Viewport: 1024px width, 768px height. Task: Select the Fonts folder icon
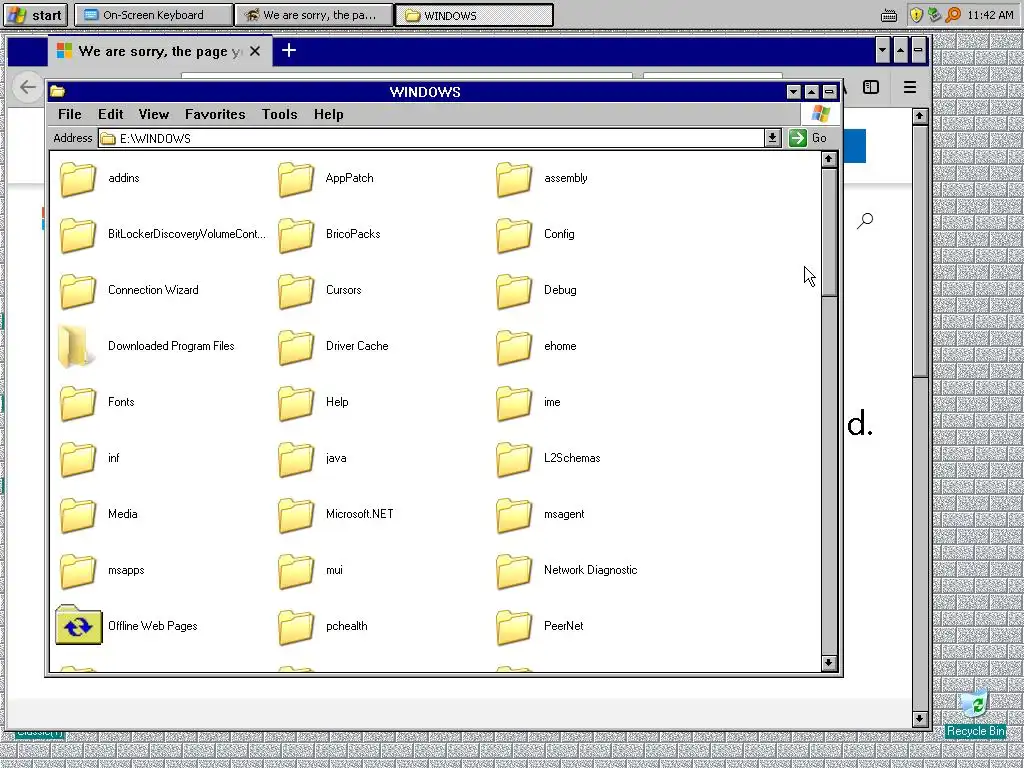[x=78, y=403]
